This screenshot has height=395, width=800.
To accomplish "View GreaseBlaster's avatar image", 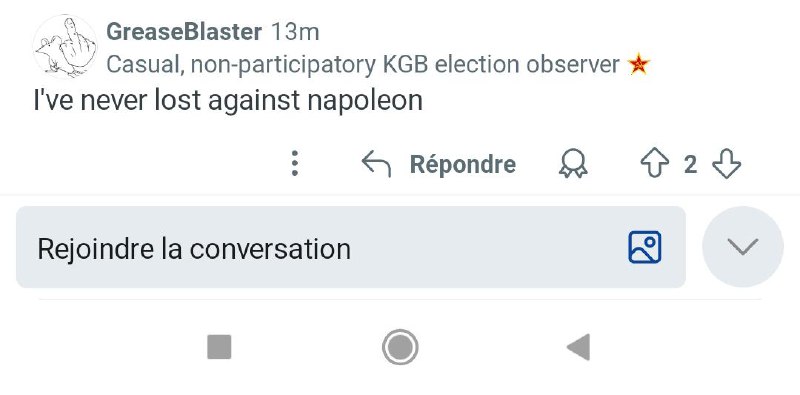I will pyautogui.click(x=65, y=47).
